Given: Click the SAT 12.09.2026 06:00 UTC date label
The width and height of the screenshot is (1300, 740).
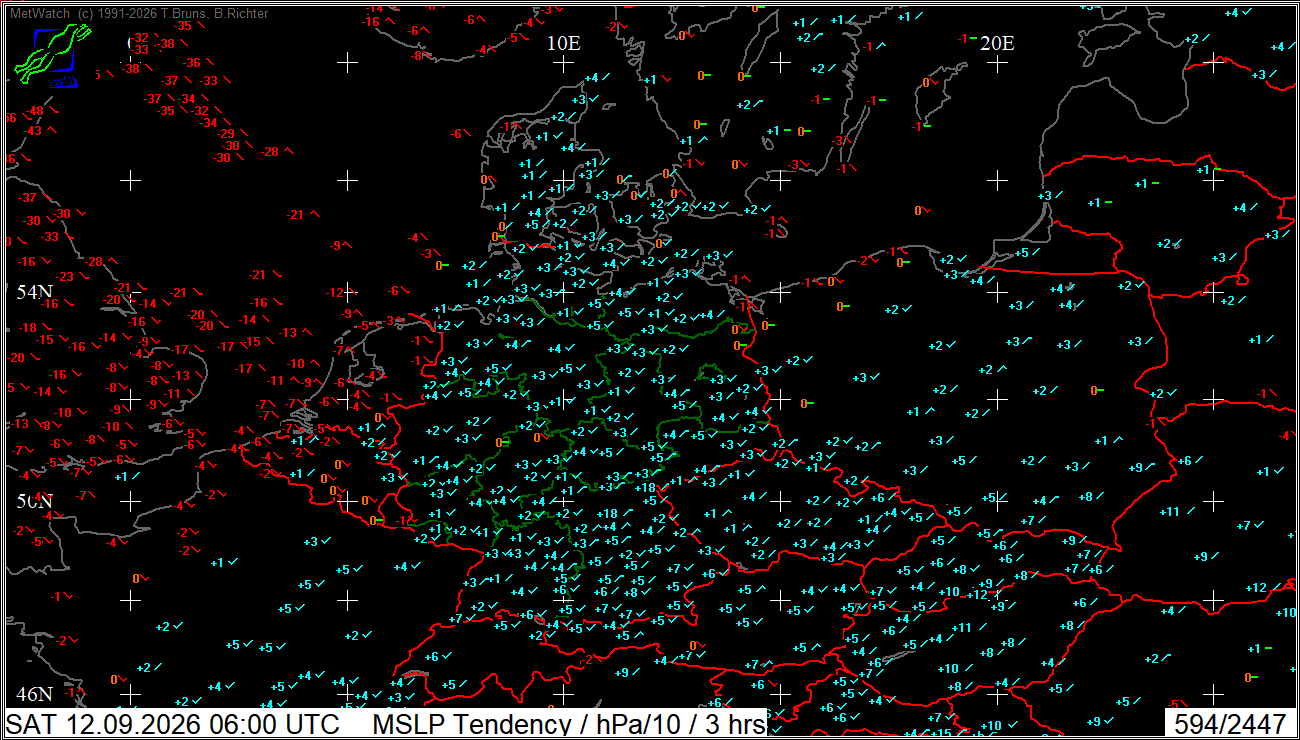Looking at the screenshot, I should tap(173, 724).
